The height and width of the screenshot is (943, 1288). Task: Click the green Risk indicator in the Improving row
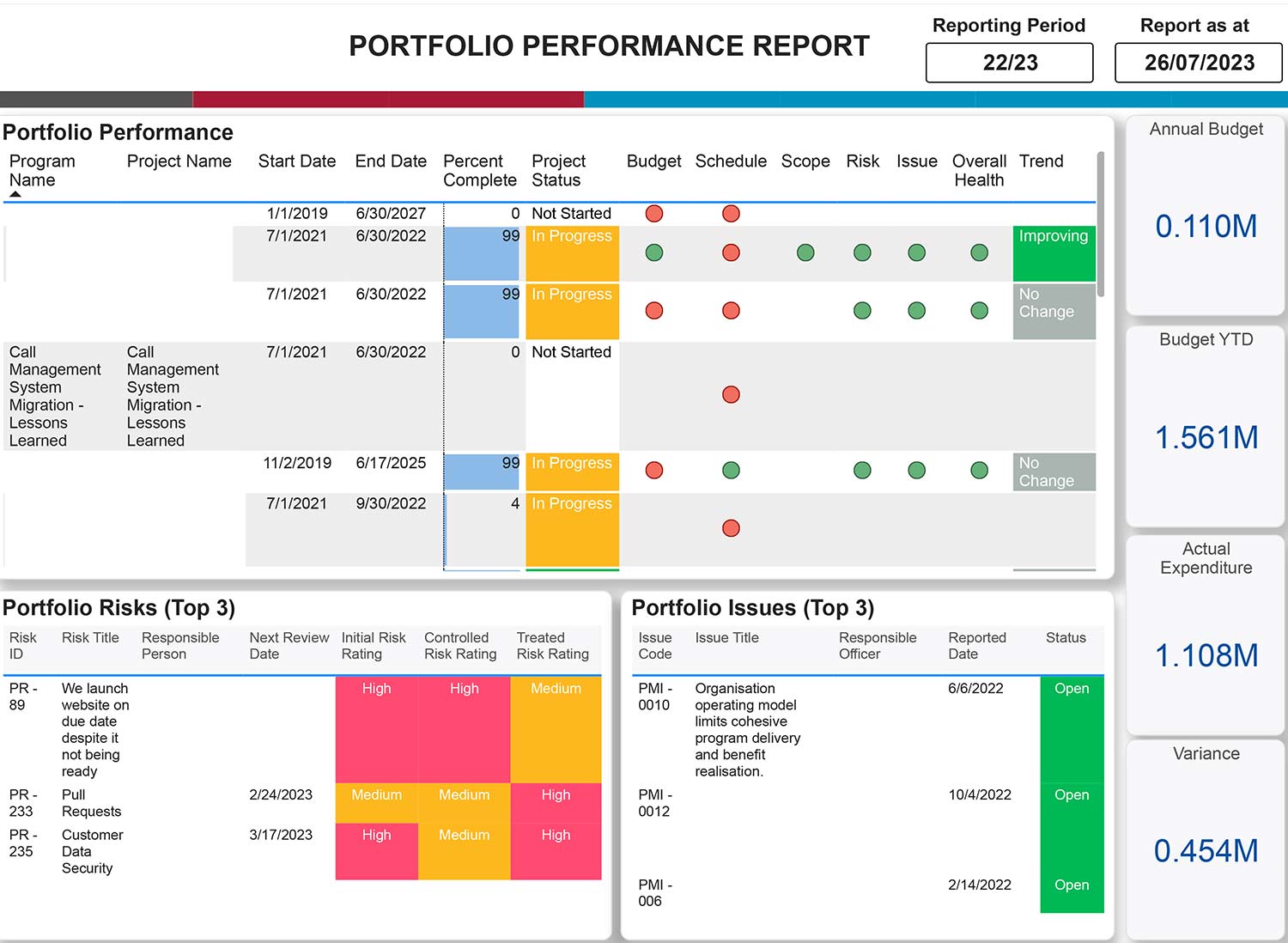[862, 252]
